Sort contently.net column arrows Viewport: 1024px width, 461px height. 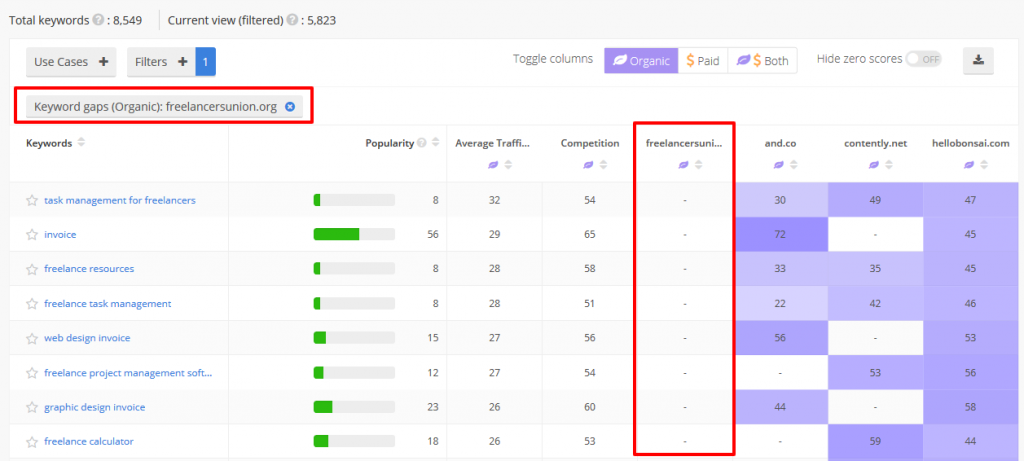point(889,165)
